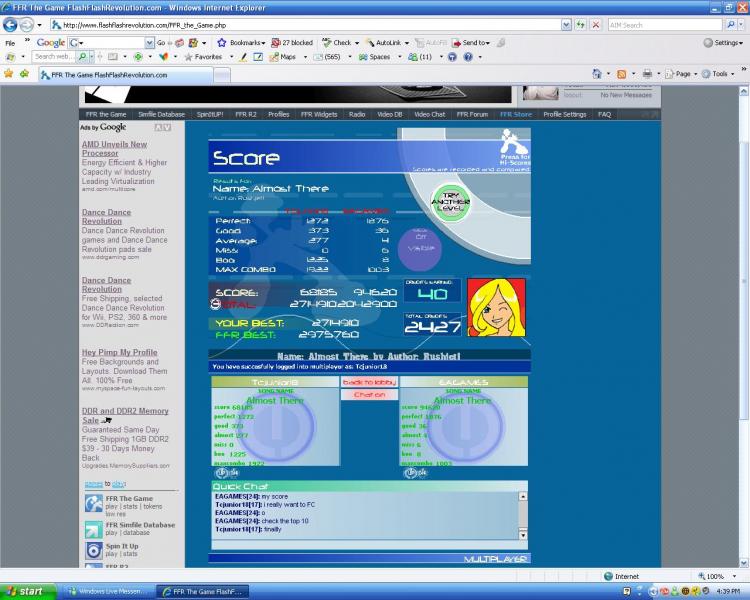
Task: Open the File menu
Action: (x=10, y=43)
